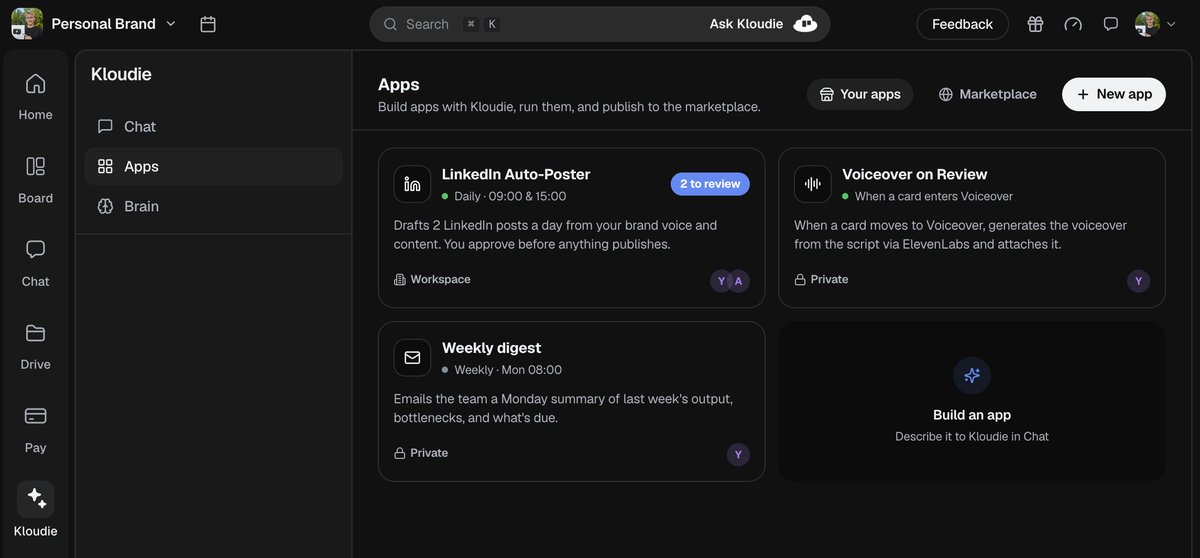
Task: Click the gift icon in top bar
Action: (1035, 24)
